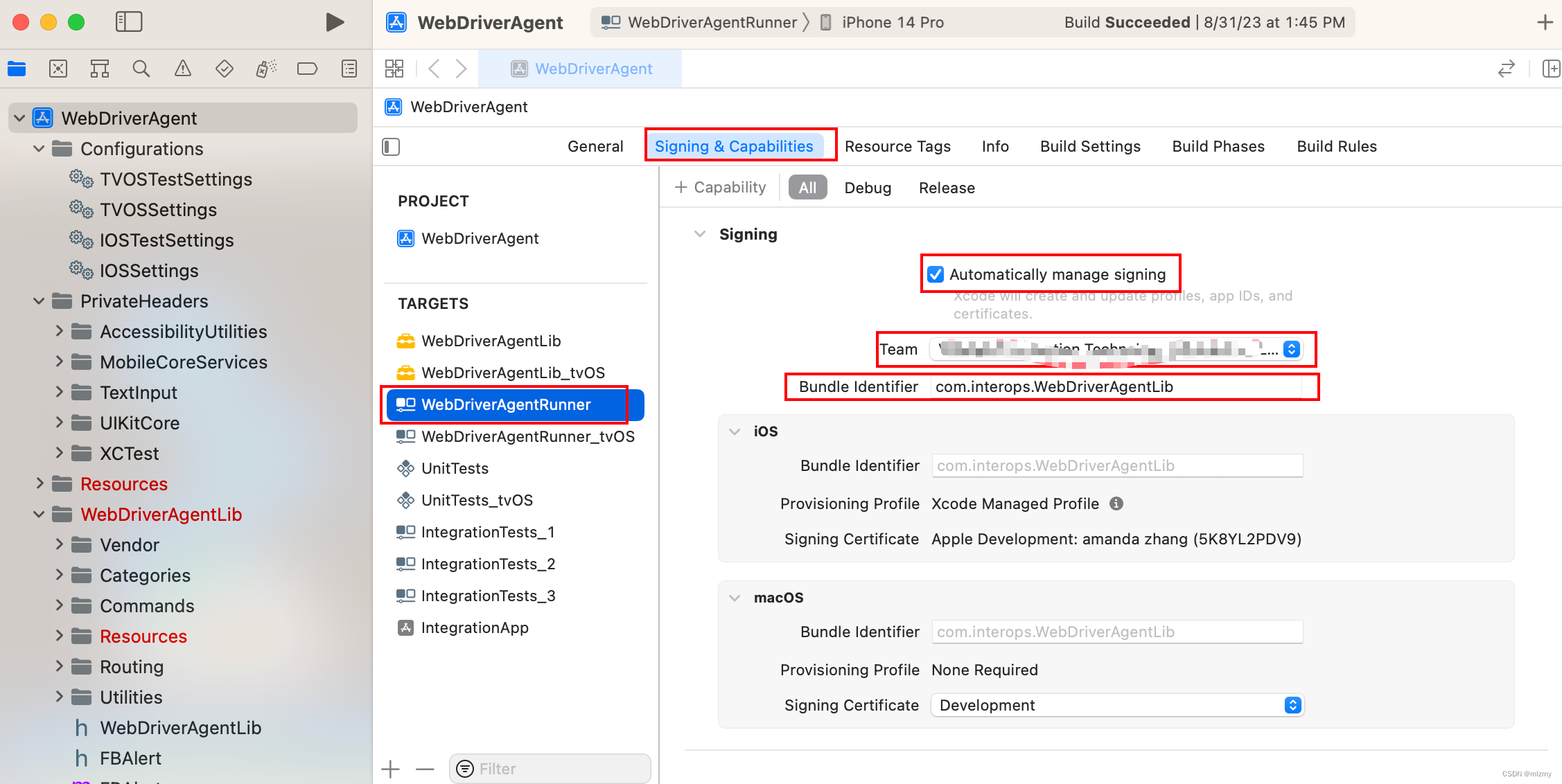Collapse the Signing section
1562x784 pixels.
[x=700, y=234]
